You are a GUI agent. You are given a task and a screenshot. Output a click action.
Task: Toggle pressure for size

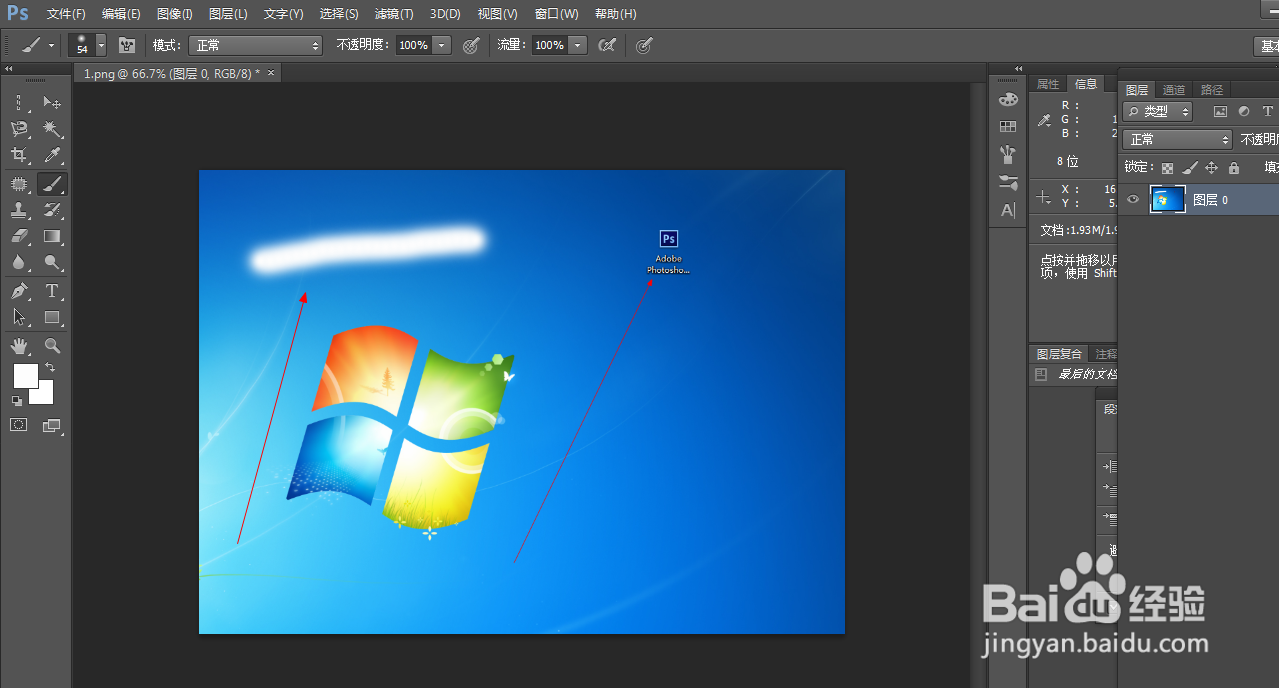pyautogui.click(x=645, y=45)
